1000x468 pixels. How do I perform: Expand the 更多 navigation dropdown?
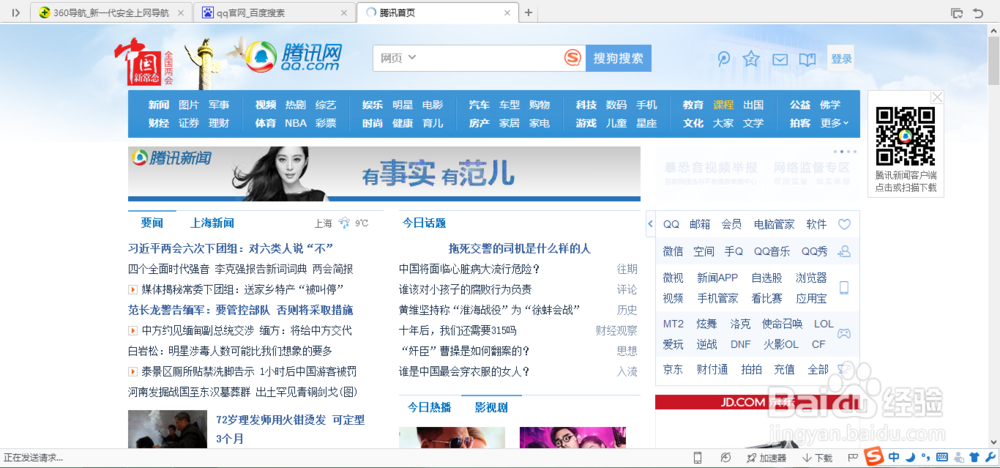834,123
